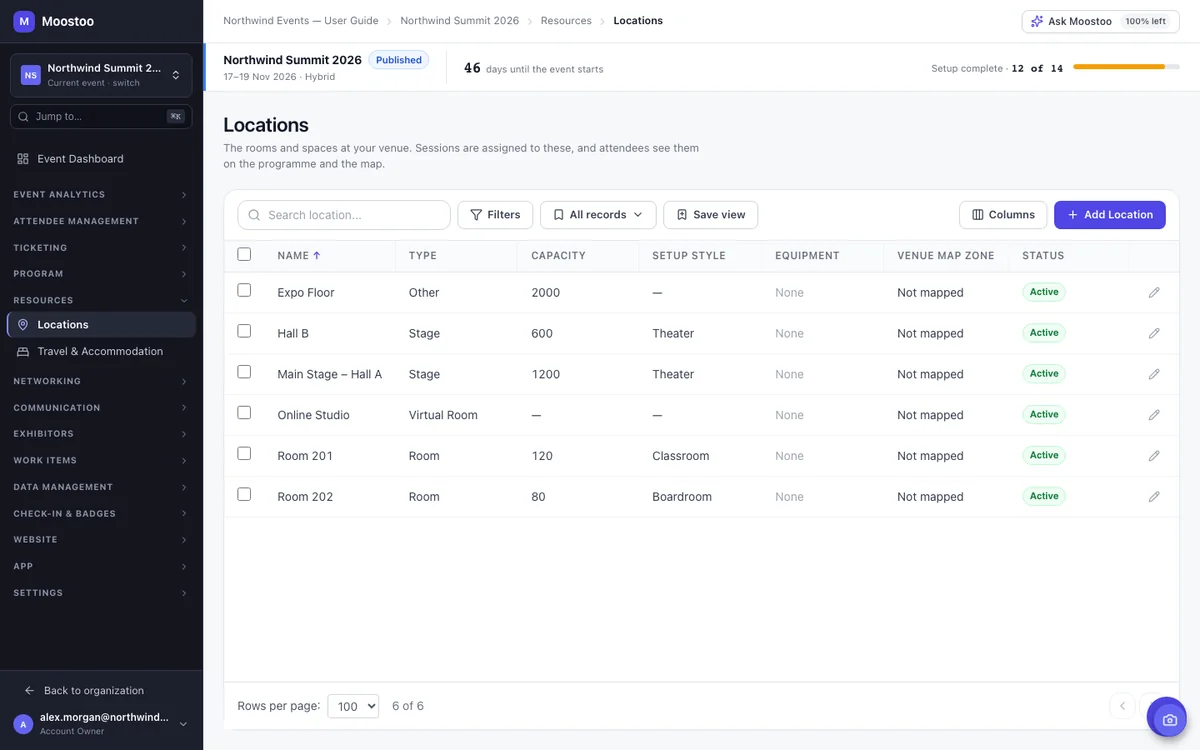This screenshot has width=1200, height=750.
Task: Expand the Work Items section
Action: click(x=101, y=461)
